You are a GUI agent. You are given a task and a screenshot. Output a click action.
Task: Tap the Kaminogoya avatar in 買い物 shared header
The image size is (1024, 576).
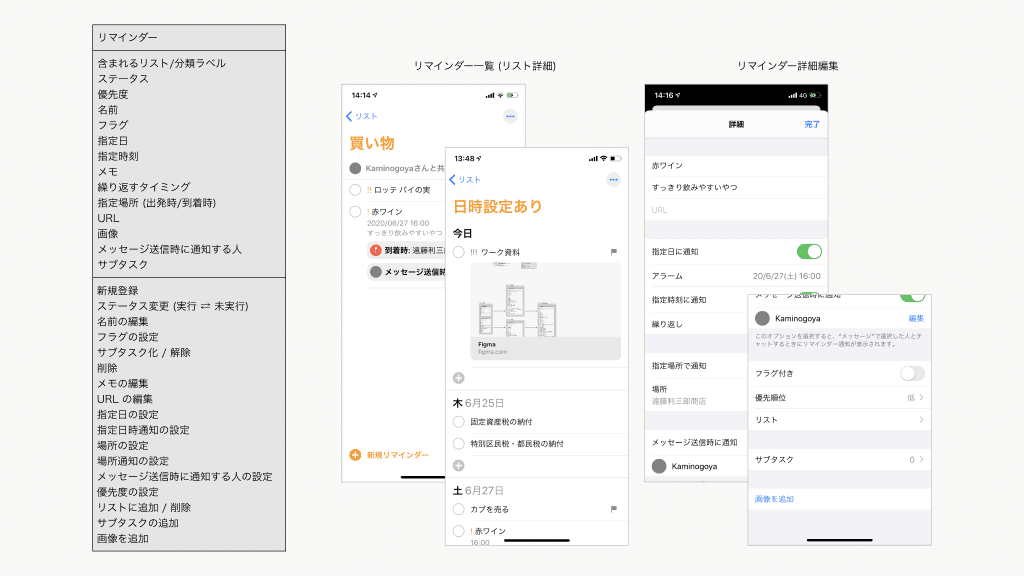[355, 168]
